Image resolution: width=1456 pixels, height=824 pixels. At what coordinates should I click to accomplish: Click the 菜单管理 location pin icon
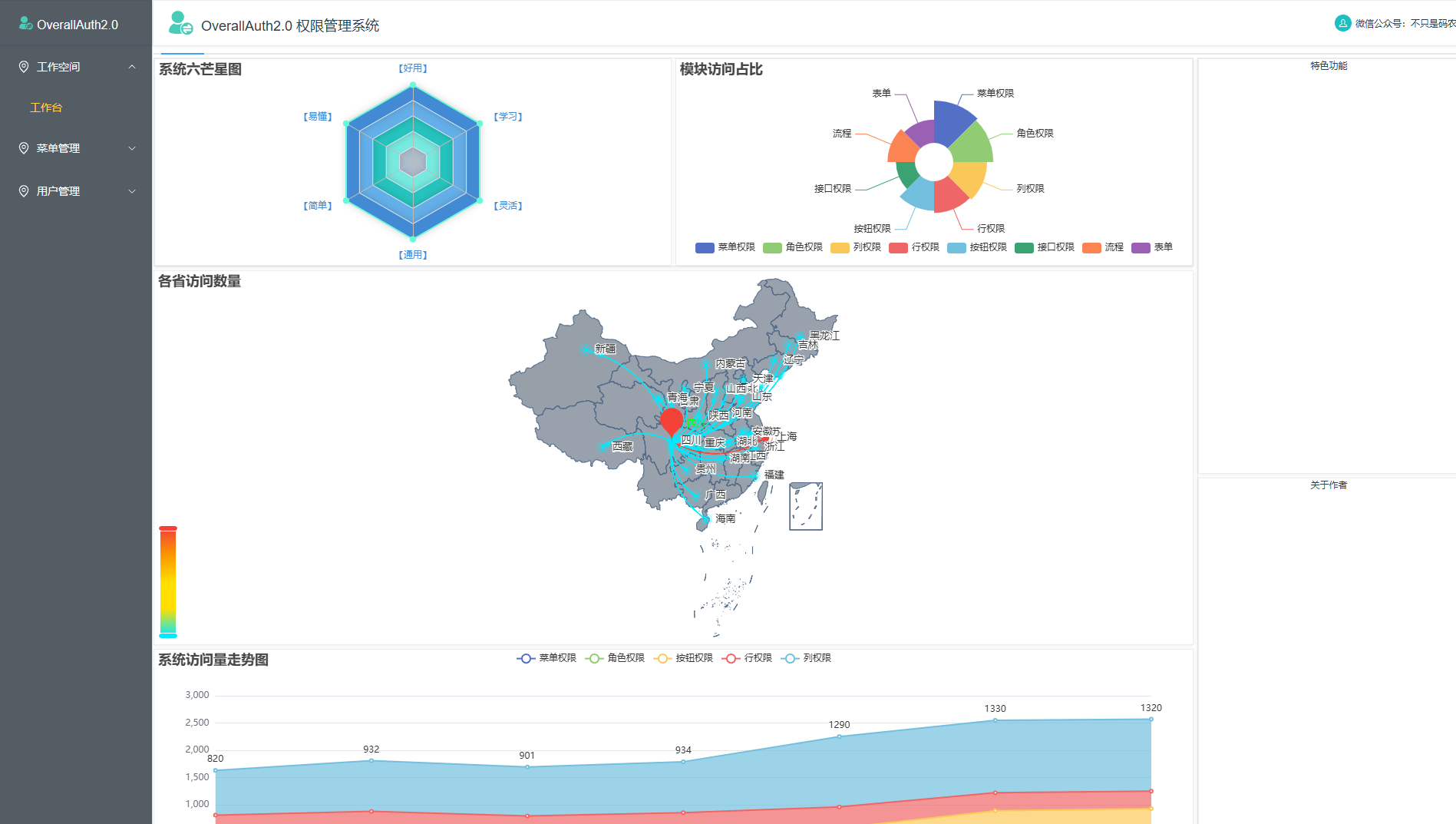coord(24,148)
